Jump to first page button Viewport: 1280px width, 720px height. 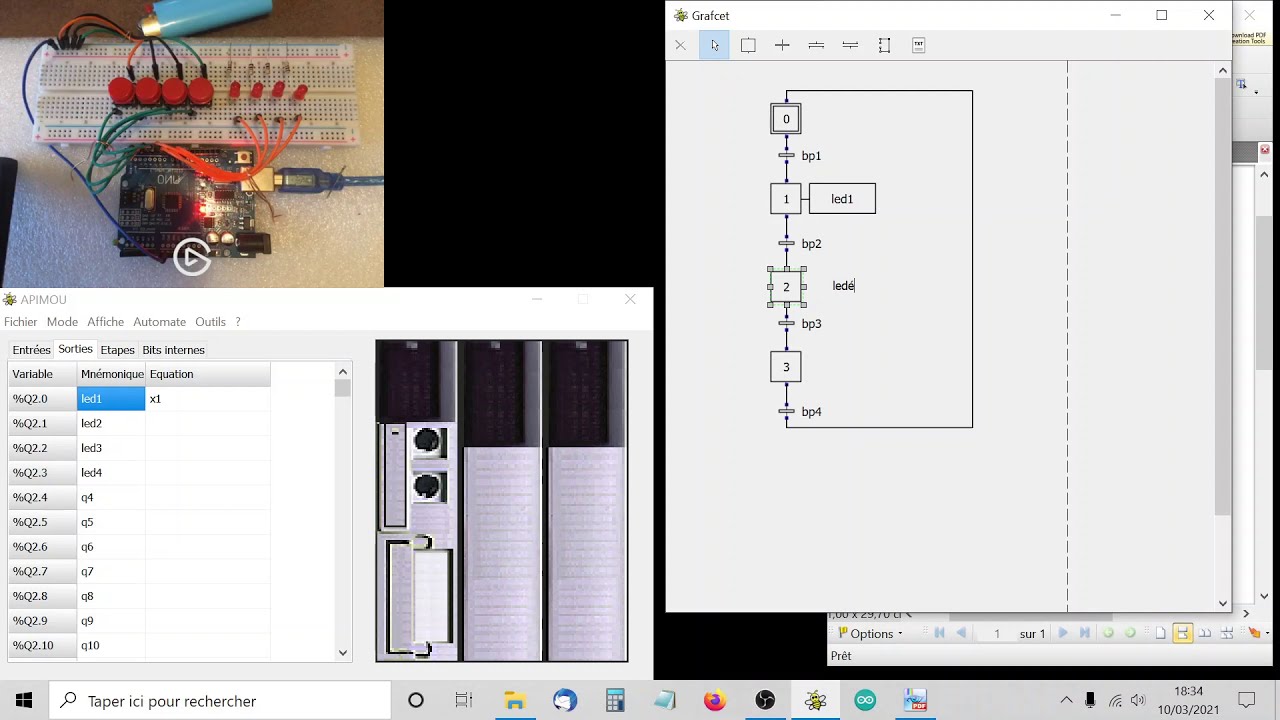tap(939, 634)
